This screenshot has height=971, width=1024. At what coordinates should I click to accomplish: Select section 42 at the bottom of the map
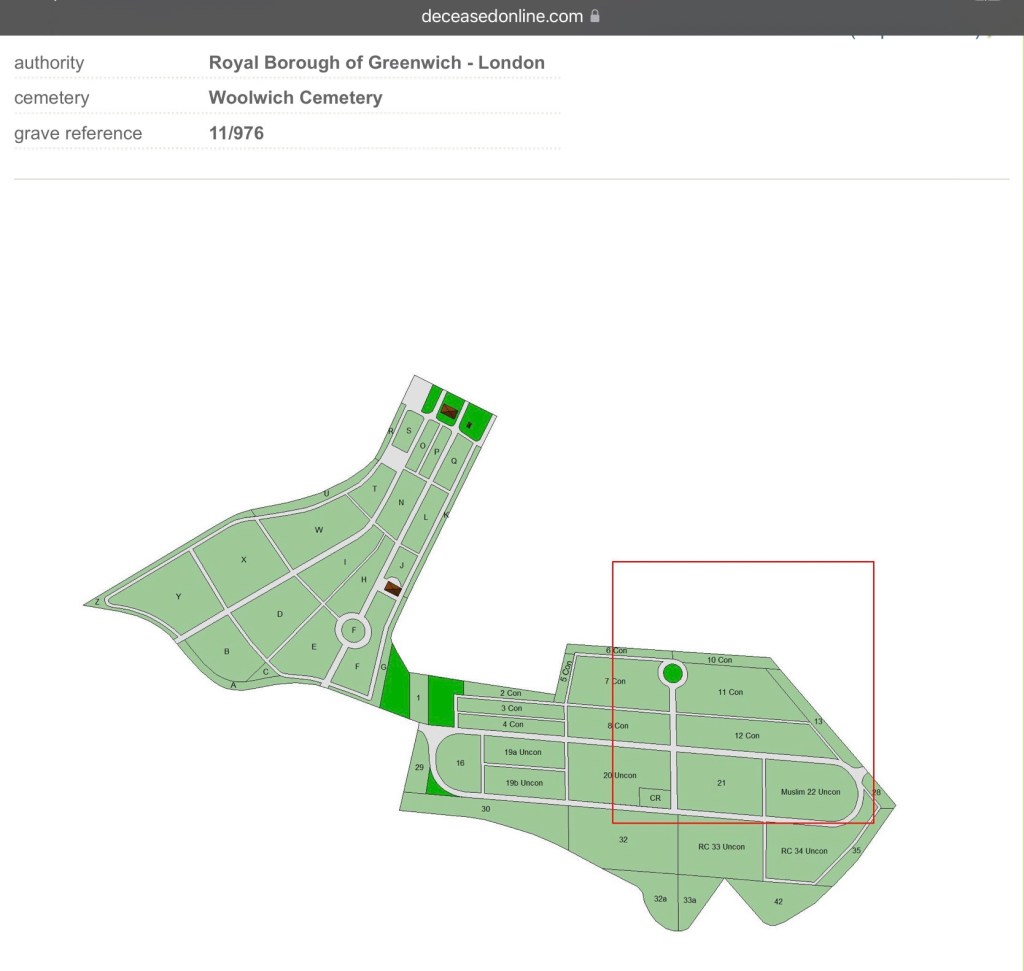(778, 902)
